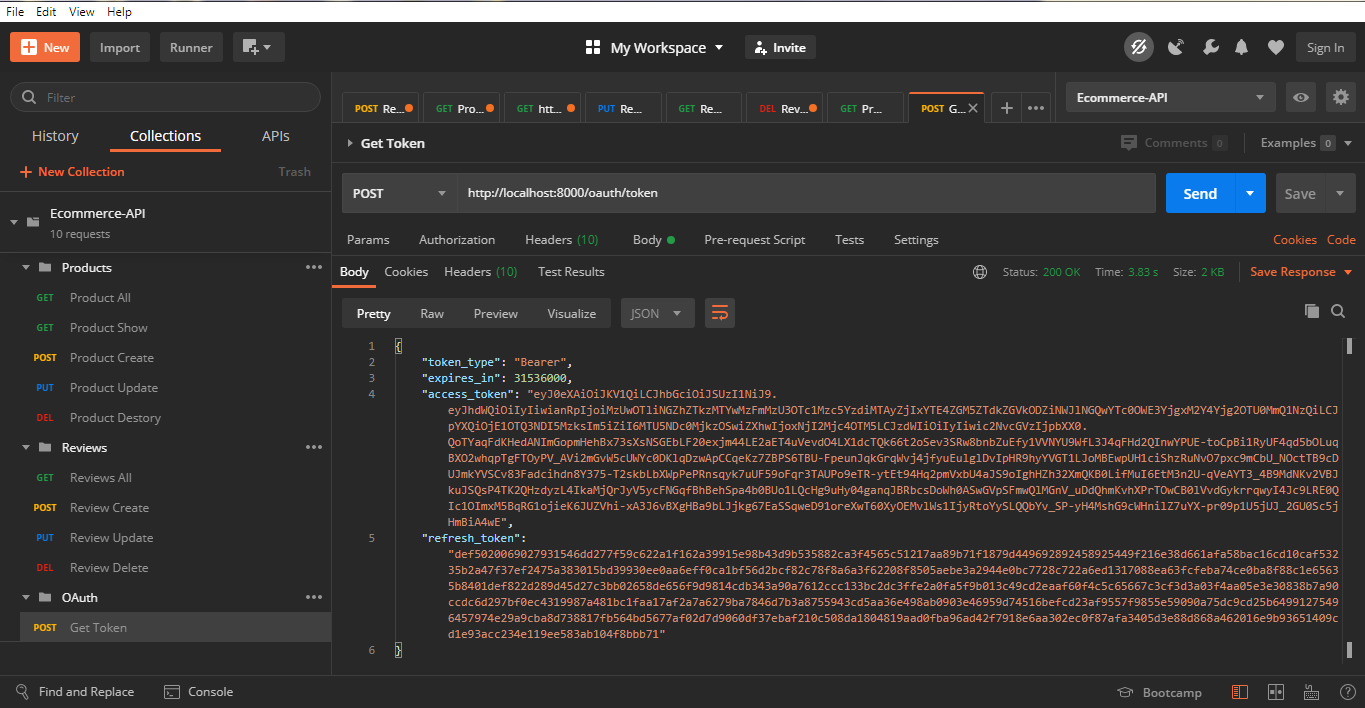Switch to two-pane view in status bar

pos(1276,692)
